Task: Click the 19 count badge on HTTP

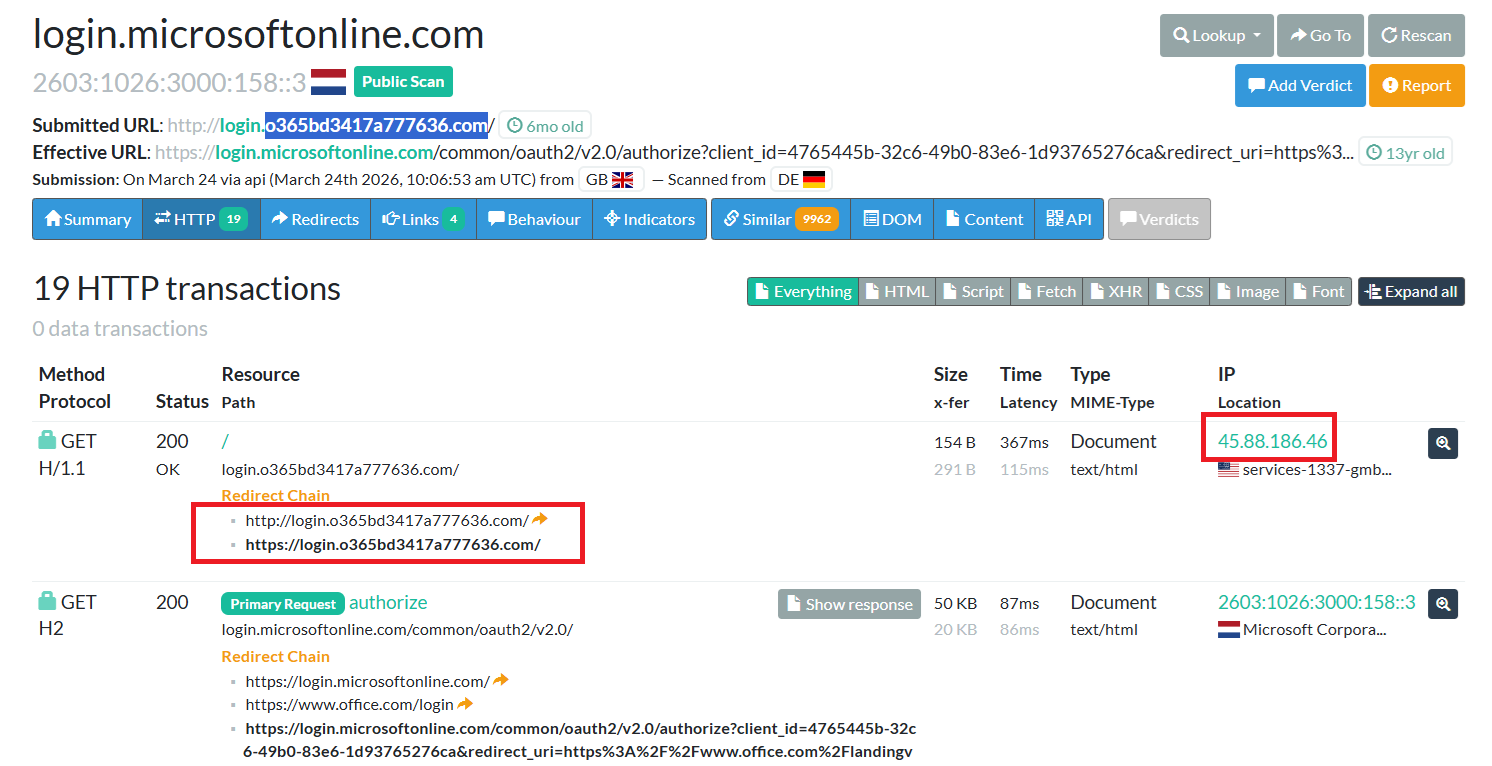Action: click(x=233, y=219)
